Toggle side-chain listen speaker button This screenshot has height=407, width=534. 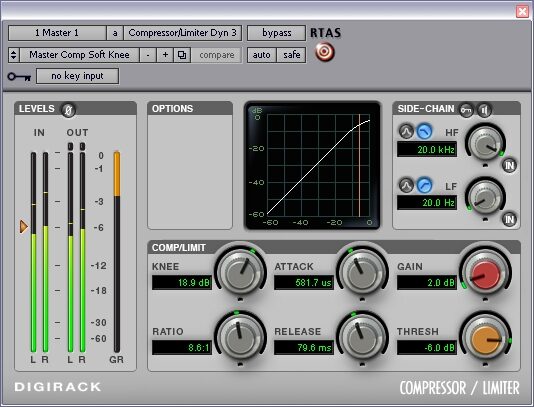click(484, 110)
